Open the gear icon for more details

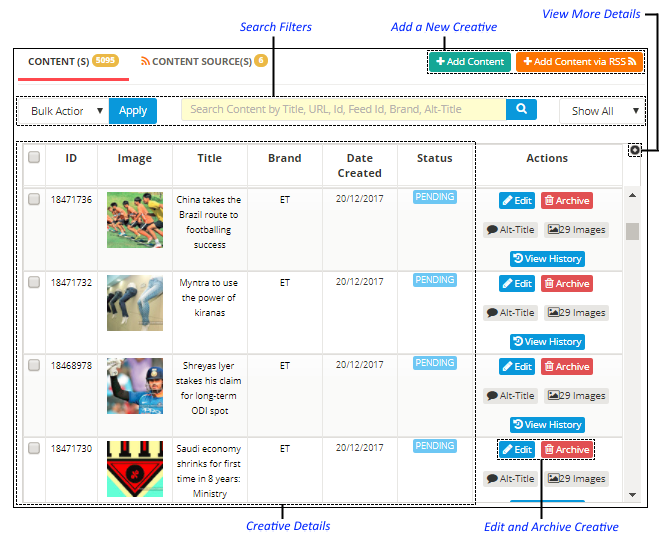pyautogui.click(x=635, y=151)
